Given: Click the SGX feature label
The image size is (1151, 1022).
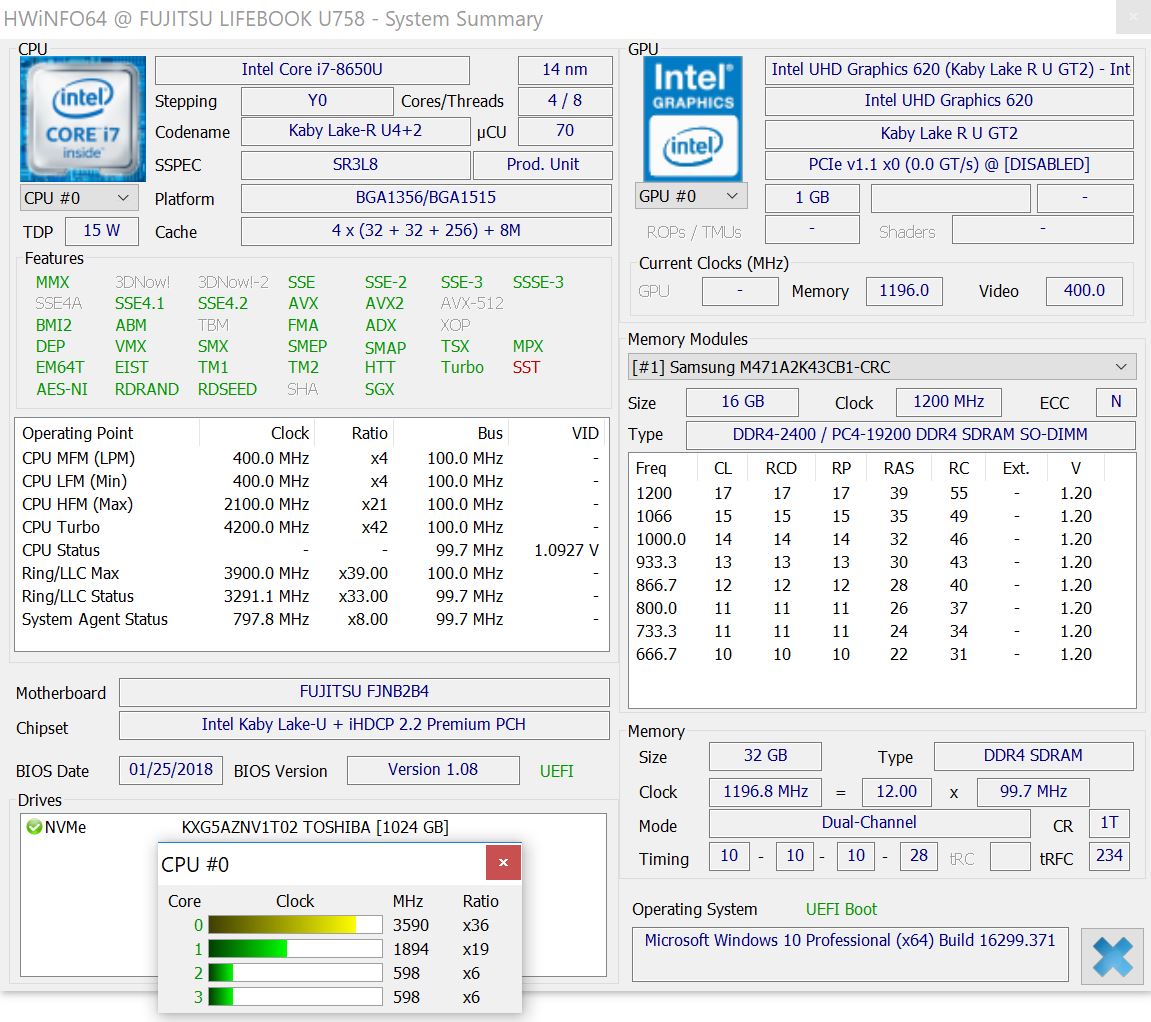Looking at the screenshot, I should tap(380, 389).
